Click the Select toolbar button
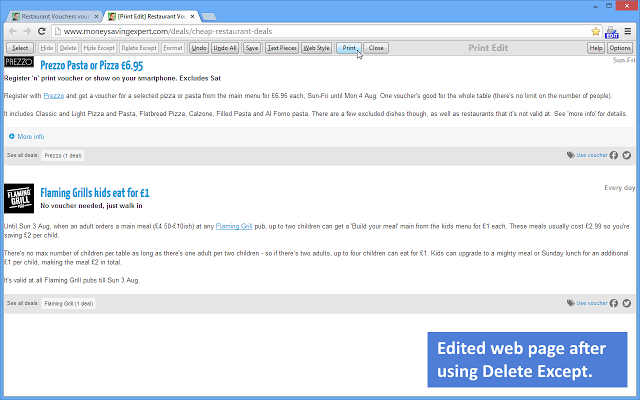 pos(20,48)
